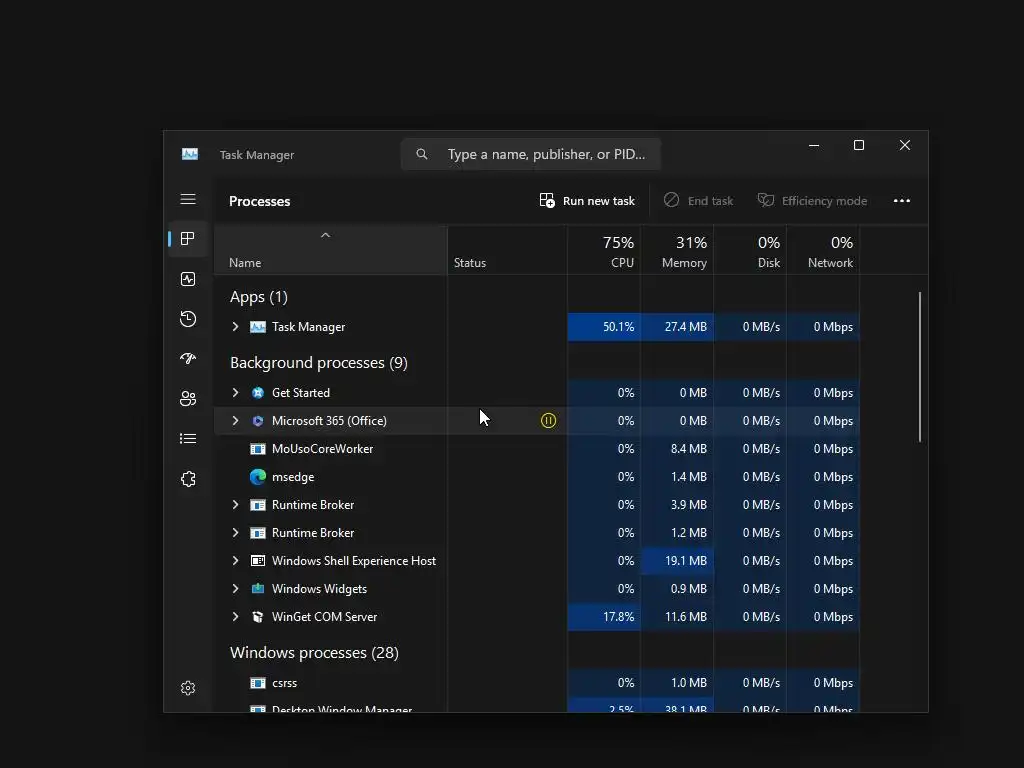Open the Users icon in sidebar

click(188, 399)
